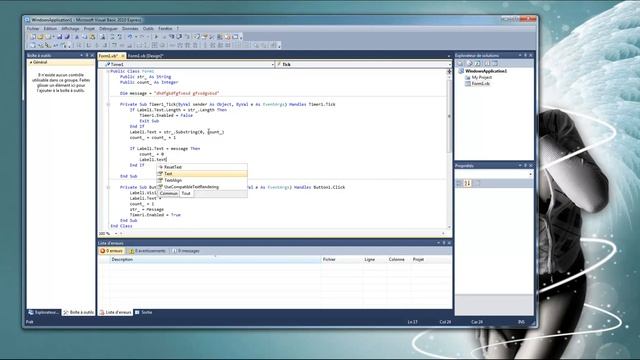Image resolution: width=640 pixels, height=360 pixels.
Task: Toggle the 0 messages filter
Action: tap(186, 251)
